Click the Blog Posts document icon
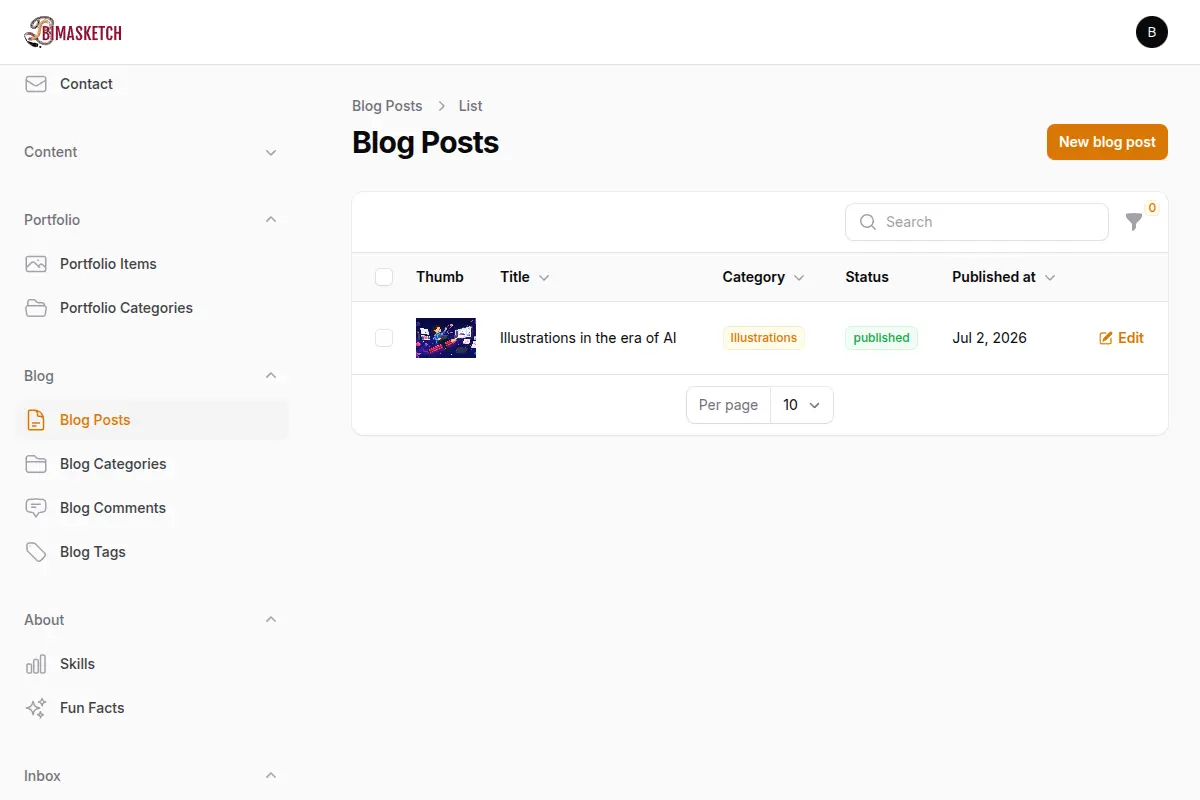 click(36, 420)
